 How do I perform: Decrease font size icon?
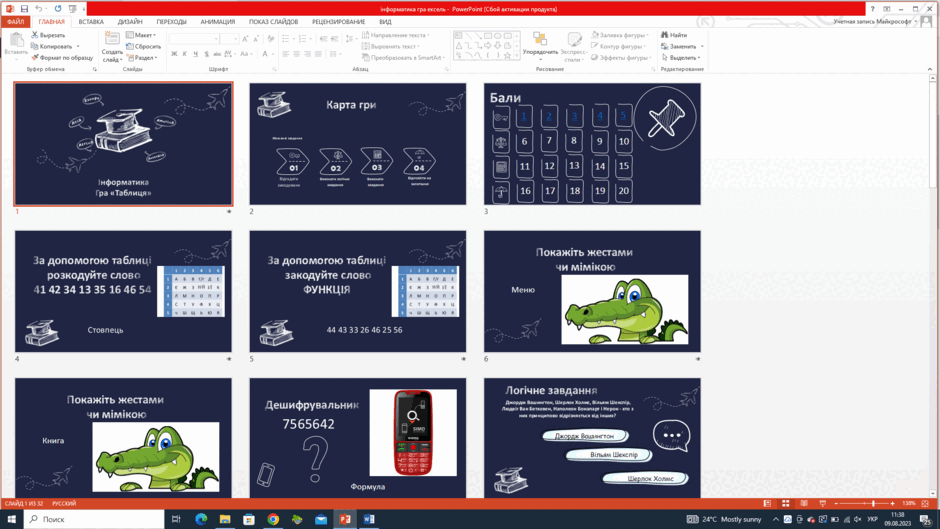tap(256, 38)
